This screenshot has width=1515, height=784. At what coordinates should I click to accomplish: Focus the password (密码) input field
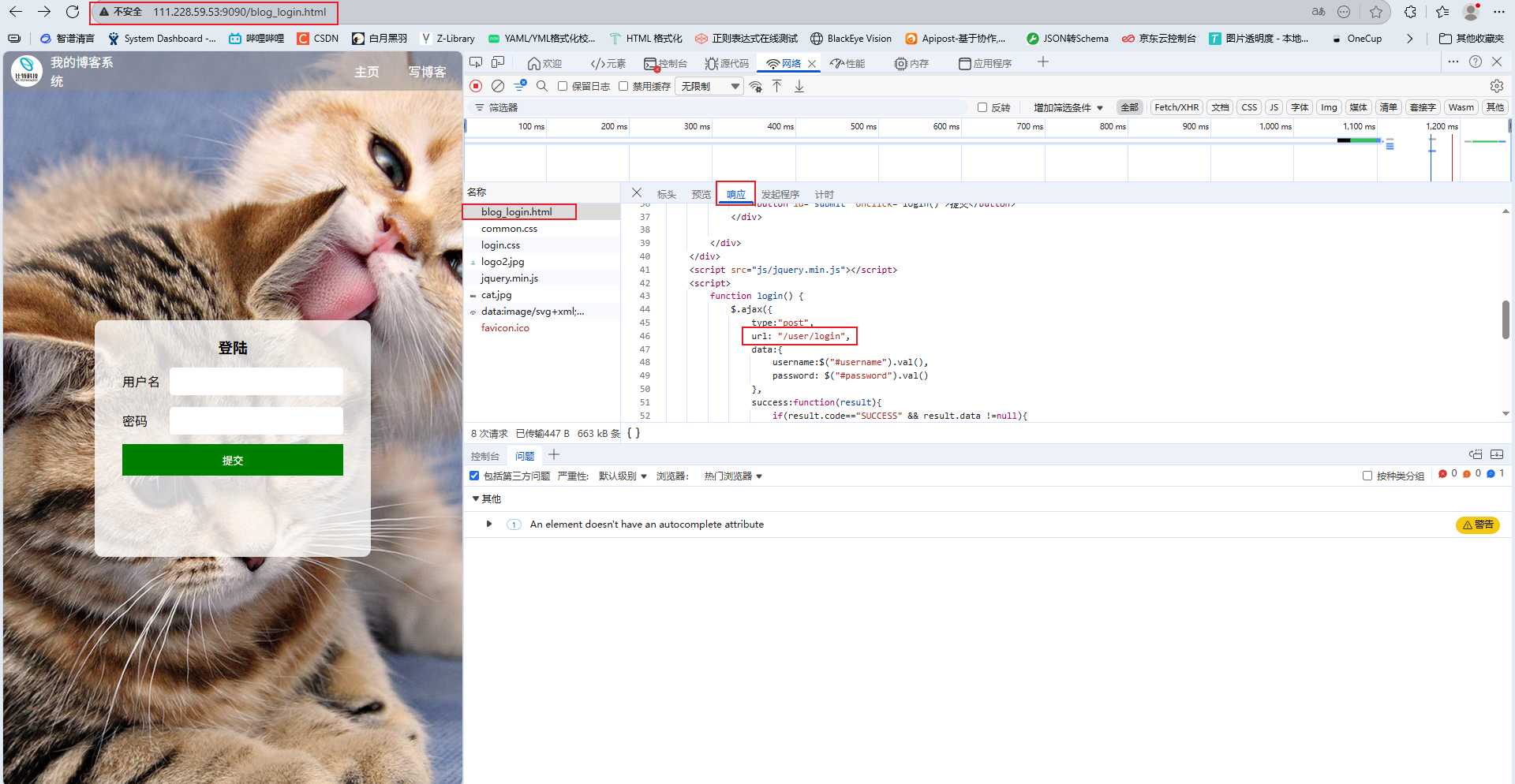click(x=256, y=421)
